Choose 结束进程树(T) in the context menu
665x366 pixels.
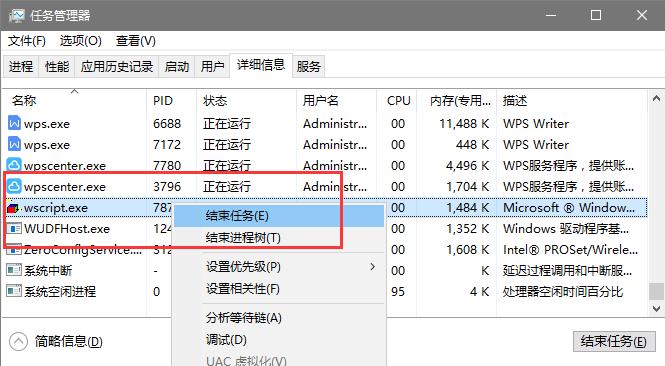coord(279,237)
